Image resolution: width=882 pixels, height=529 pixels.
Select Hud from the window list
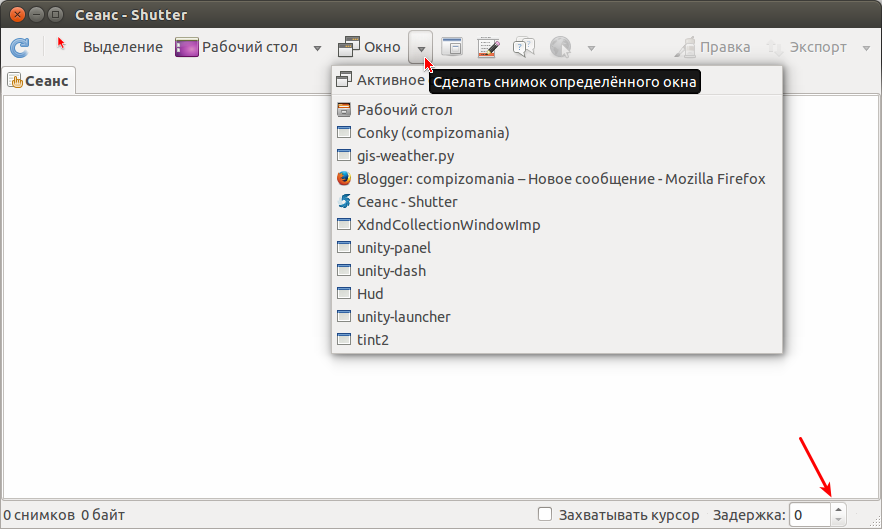click(x=557, y=294)
